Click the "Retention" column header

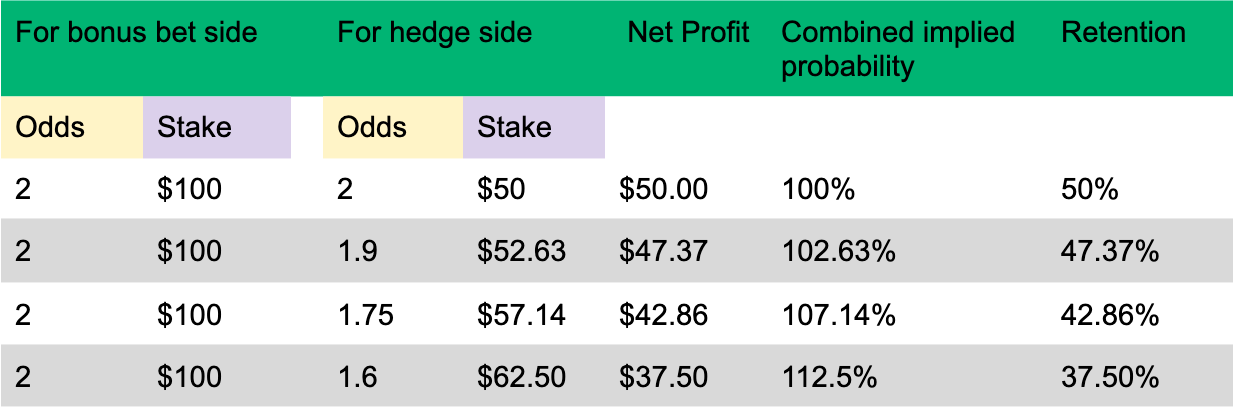(1123, 33)
